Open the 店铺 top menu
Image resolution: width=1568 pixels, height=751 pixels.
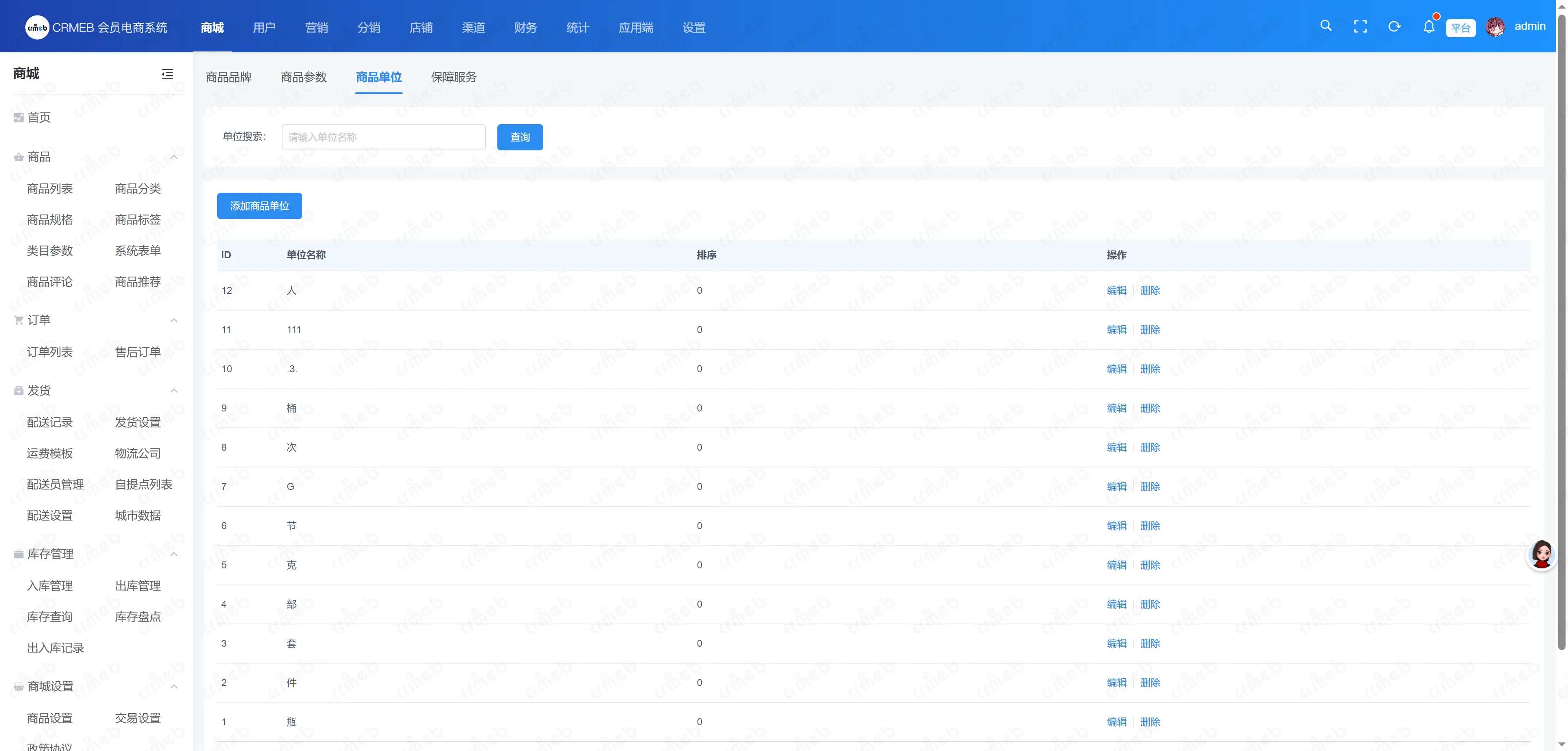tap(421, 27)
